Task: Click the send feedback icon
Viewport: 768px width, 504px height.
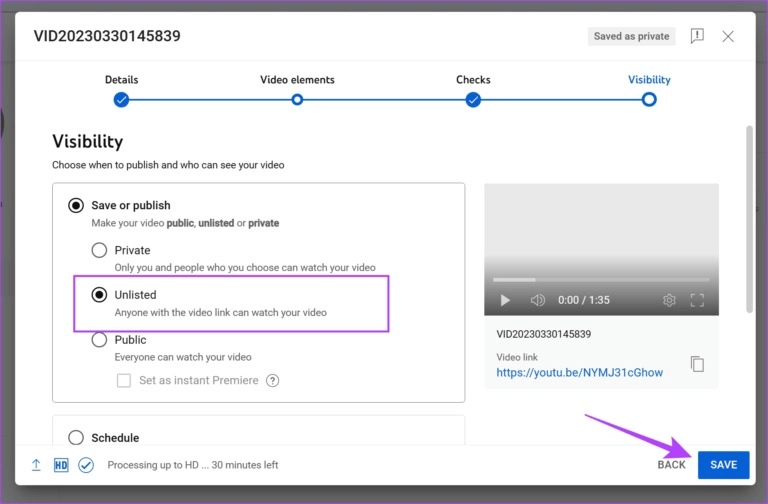Action: pyautogui.click(x=697, y=36)
